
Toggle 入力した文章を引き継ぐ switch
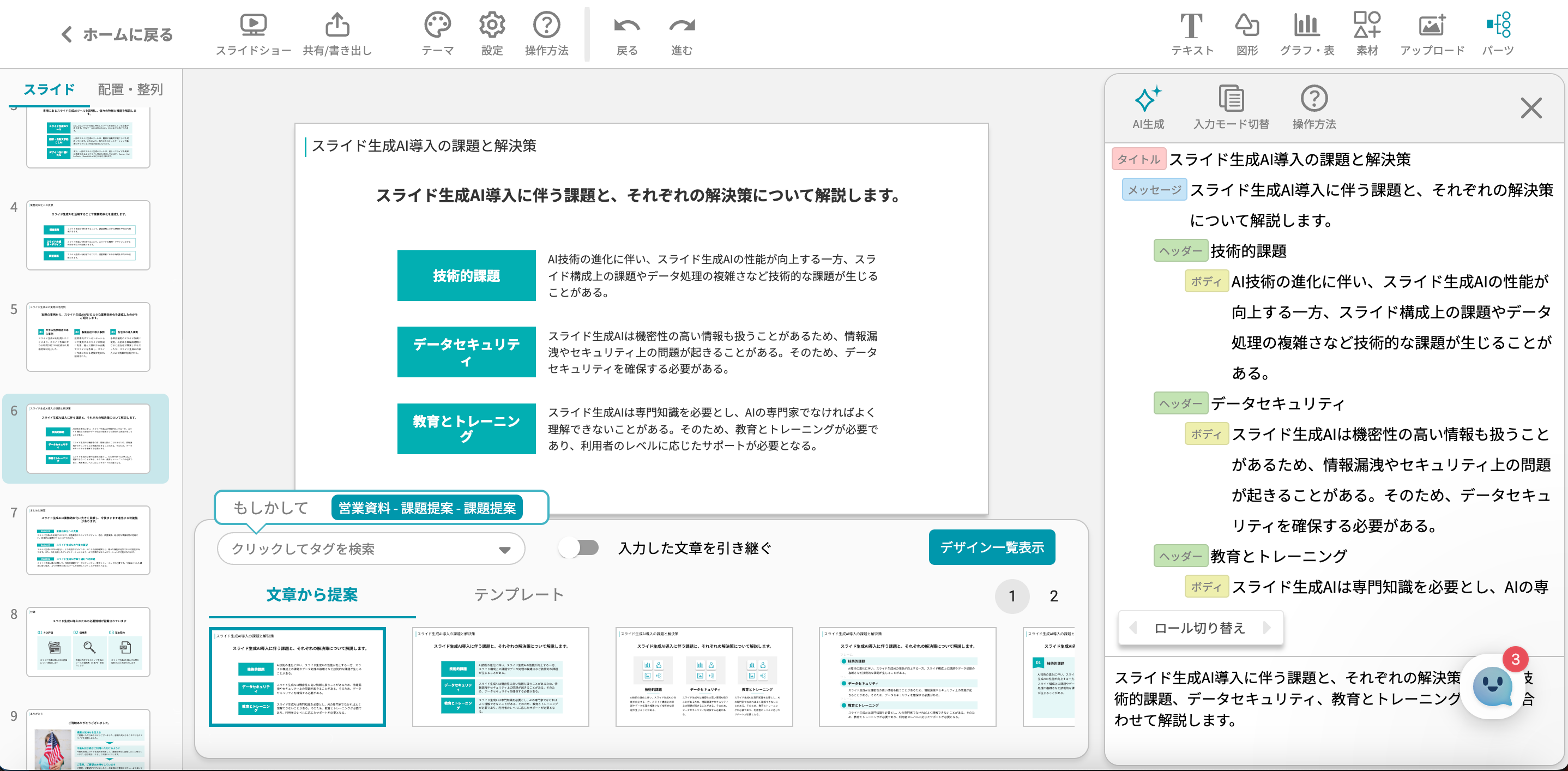click(579, 547)
